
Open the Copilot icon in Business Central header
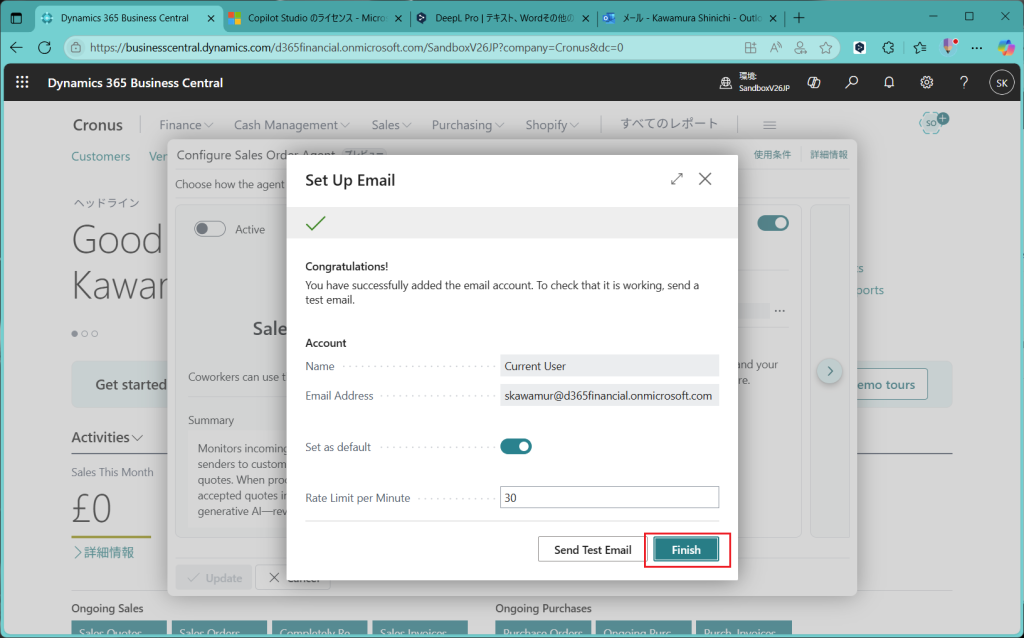814,82
